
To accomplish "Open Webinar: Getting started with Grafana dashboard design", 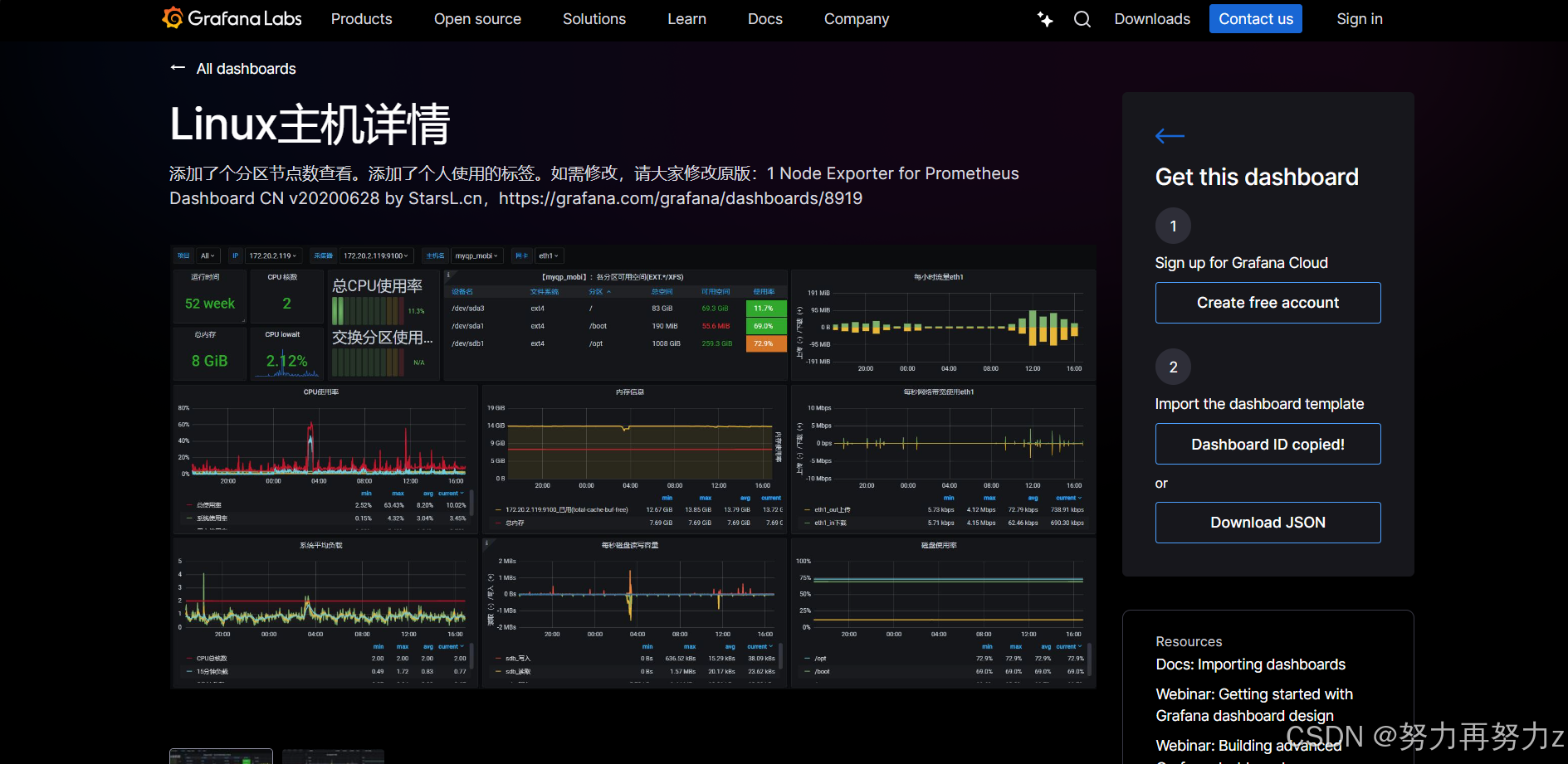I will point(1253,705).
